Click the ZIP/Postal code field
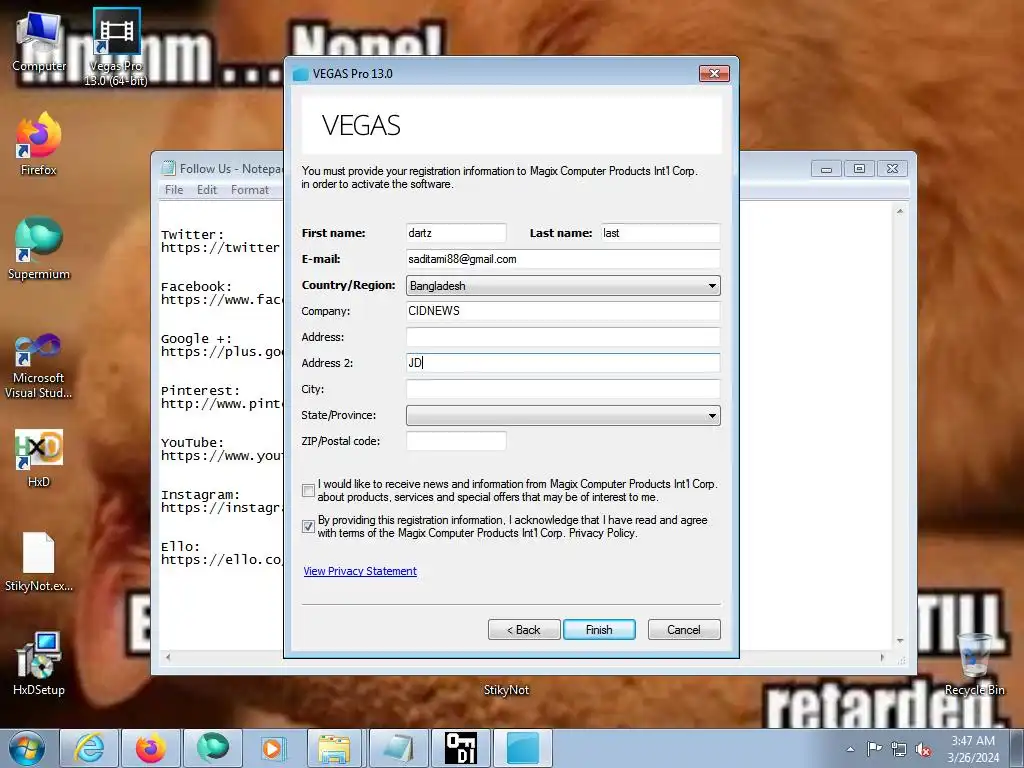Viewport: 1024px width, 768px height. [x=456, y=441]
